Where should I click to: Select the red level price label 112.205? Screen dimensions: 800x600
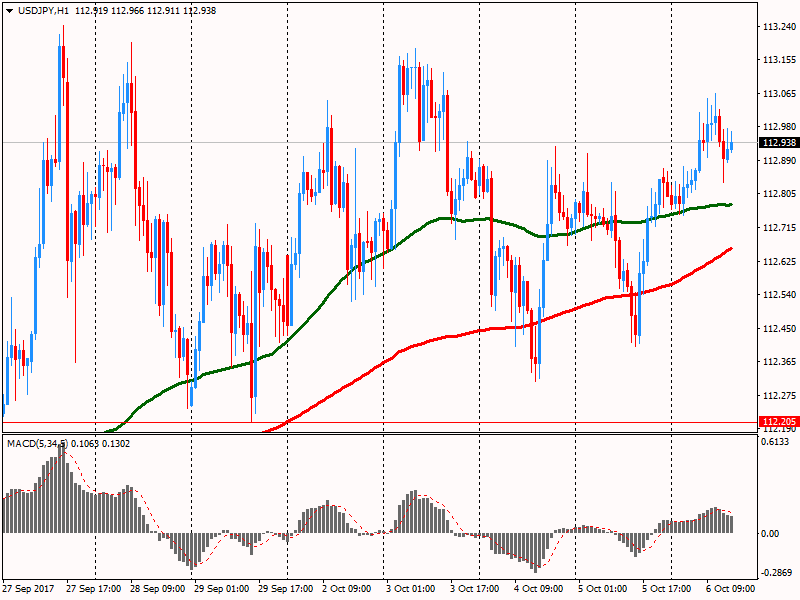pos(779,421)
